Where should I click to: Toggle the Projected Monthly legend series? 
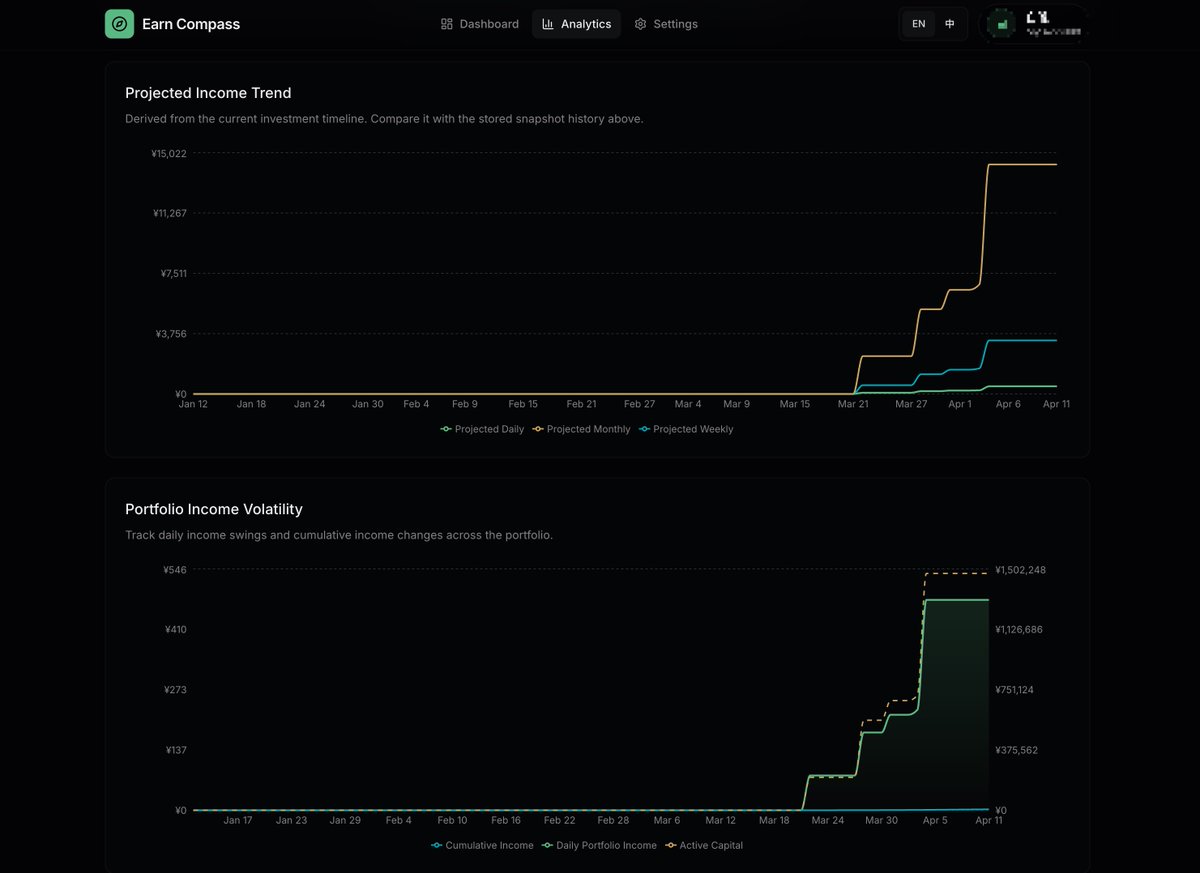point(581,429)
